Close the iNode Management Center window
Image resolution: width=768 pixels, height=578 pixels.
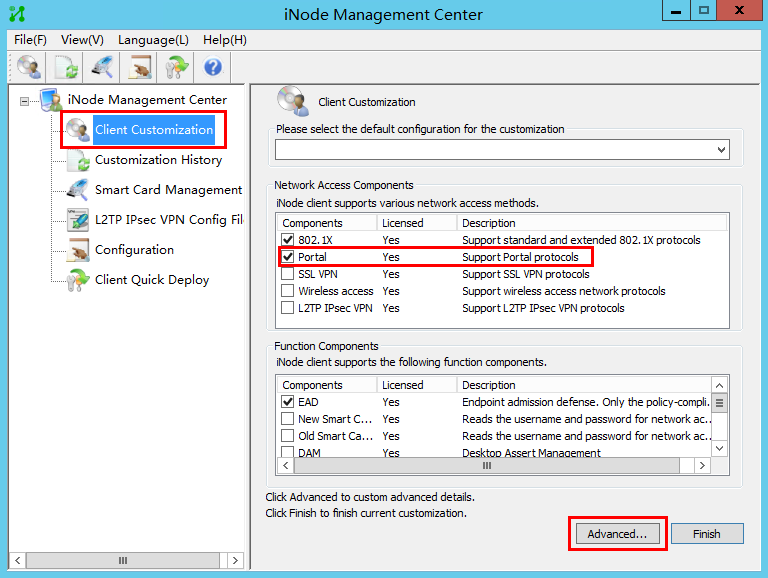[x=740, y=11]
